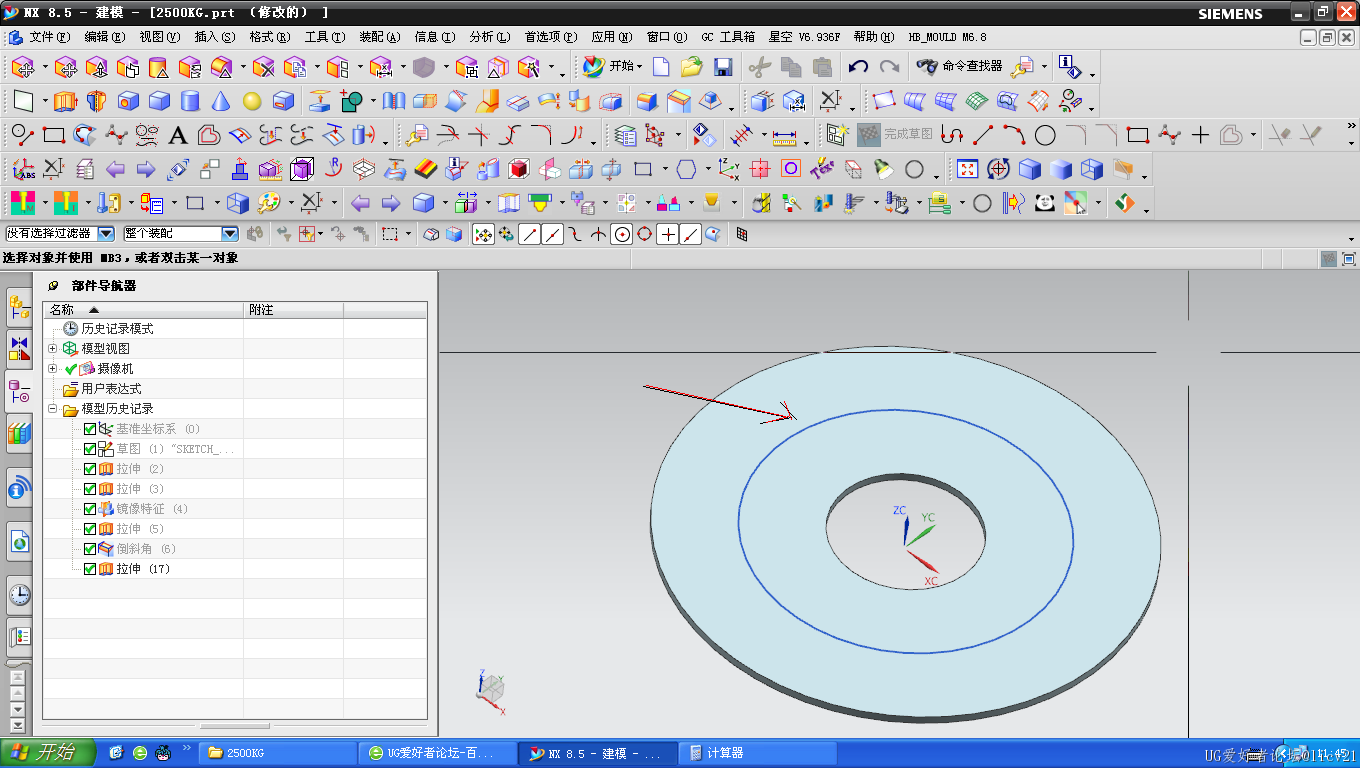
Task: Open the selection filter dropdown
Action: [x=106, y=233]
